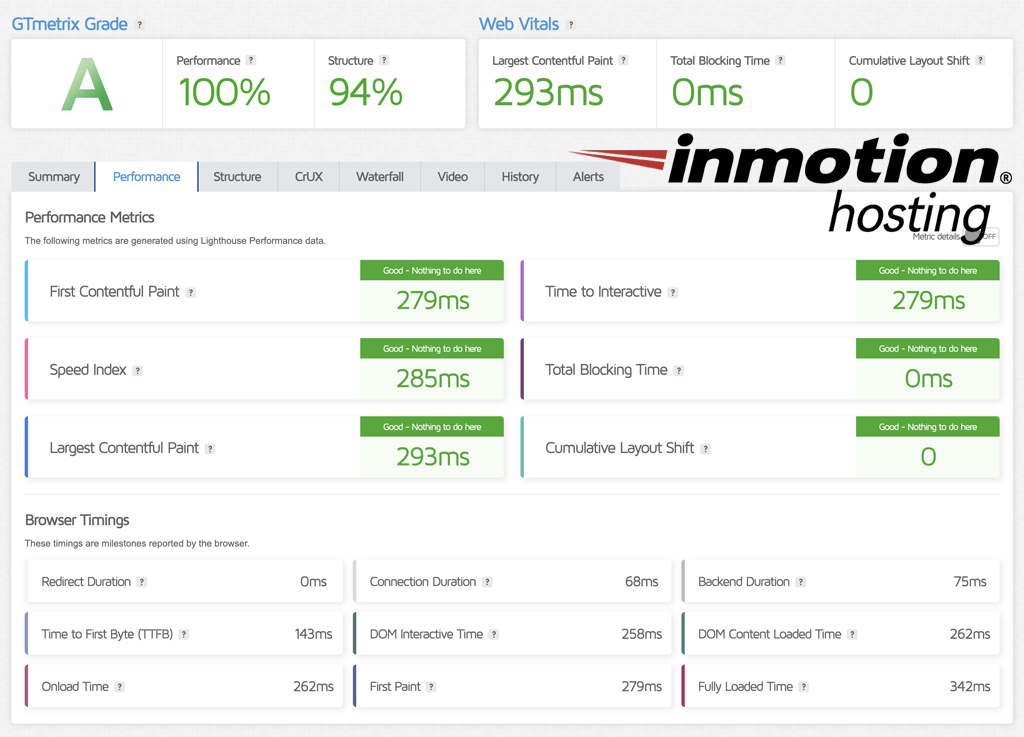Click the Browser Timings heading

click(x=77, y=520)
